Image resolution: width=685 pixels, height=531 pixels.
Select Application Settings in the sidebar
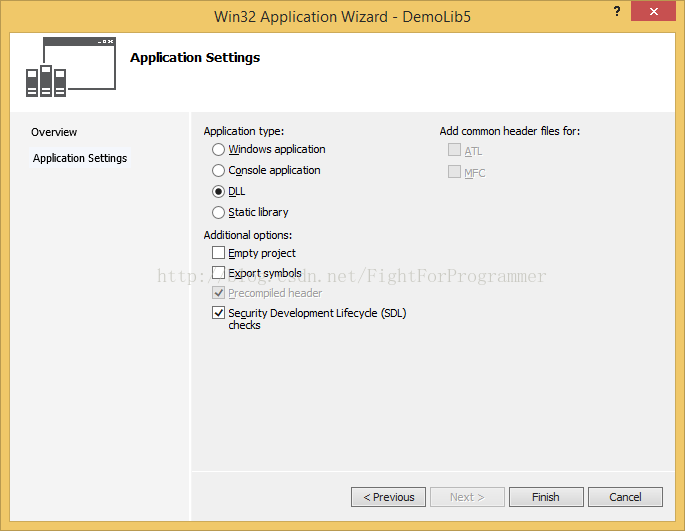[x=80, y=158]
